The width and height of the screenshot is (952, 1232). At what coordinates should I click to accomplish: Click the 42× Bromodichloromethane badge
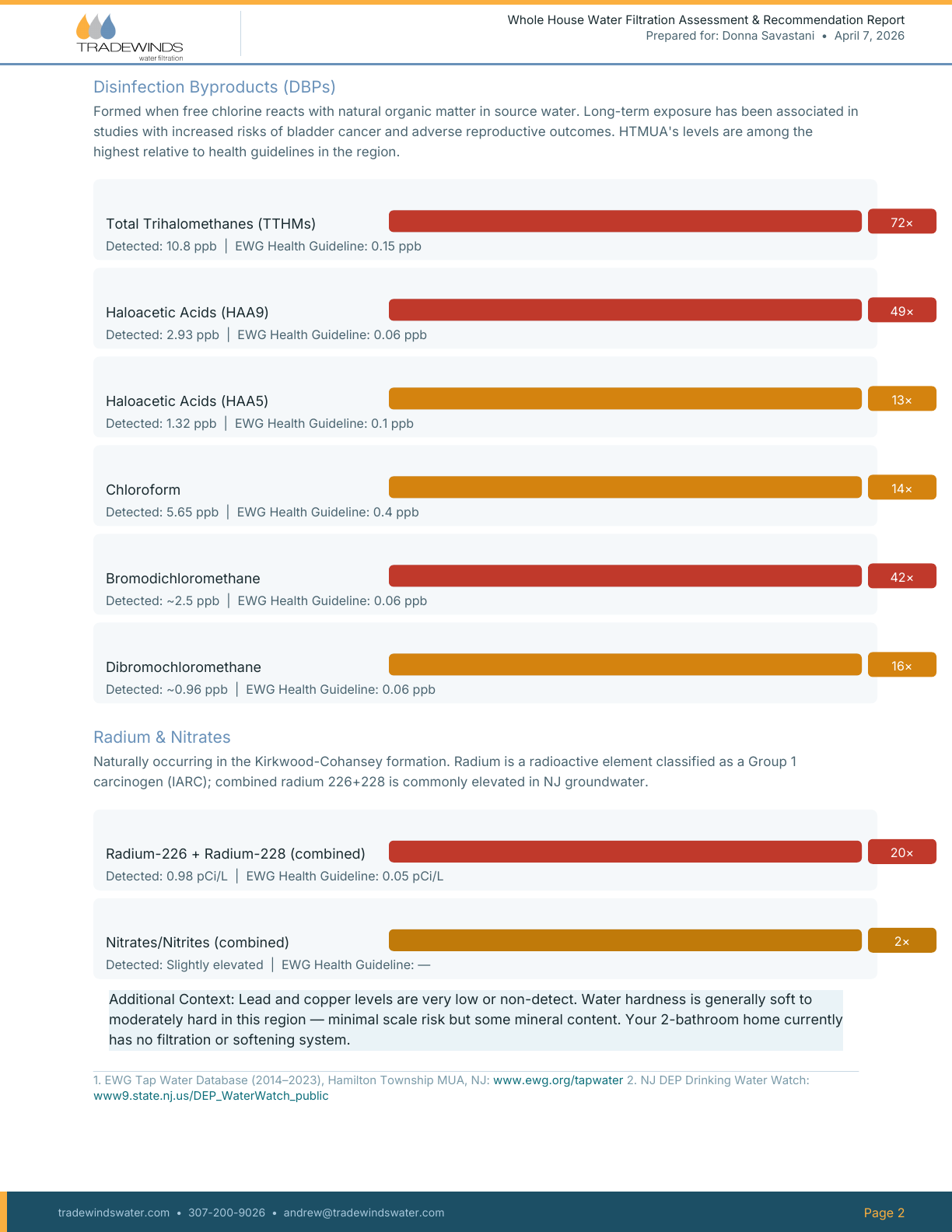901,576
